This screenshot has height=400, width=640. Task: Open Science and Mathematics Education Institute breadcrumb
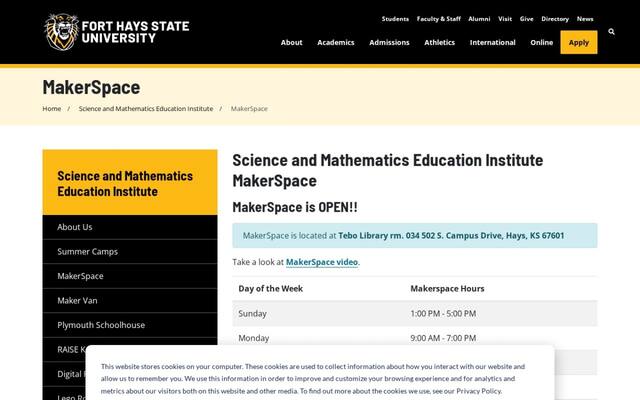point(146,109)
